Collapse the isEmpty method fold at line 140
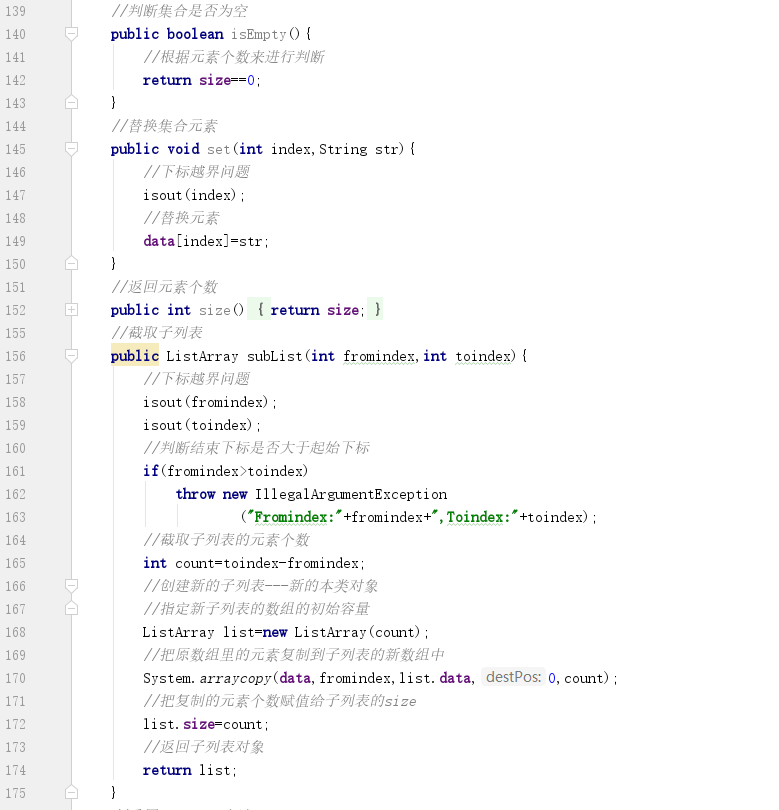Screen dimensions: 779x810 (71, 34)
